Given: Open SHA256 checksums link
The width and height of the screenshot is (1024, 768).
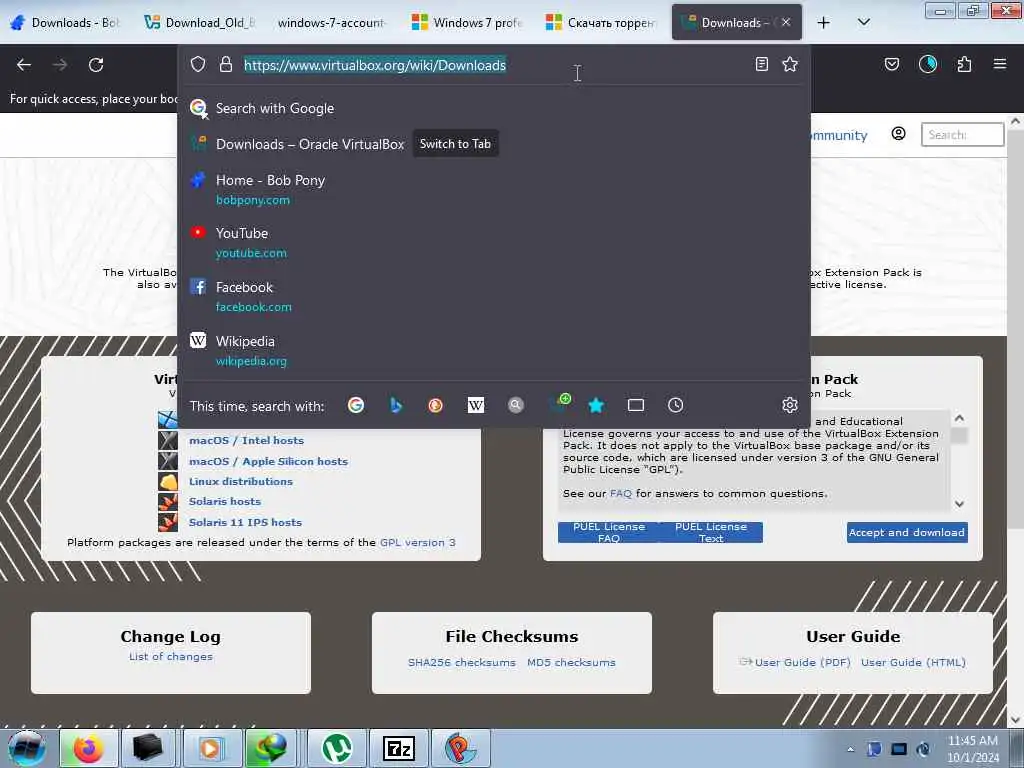Looking at the screenshot, I should (x=462, y=662).
